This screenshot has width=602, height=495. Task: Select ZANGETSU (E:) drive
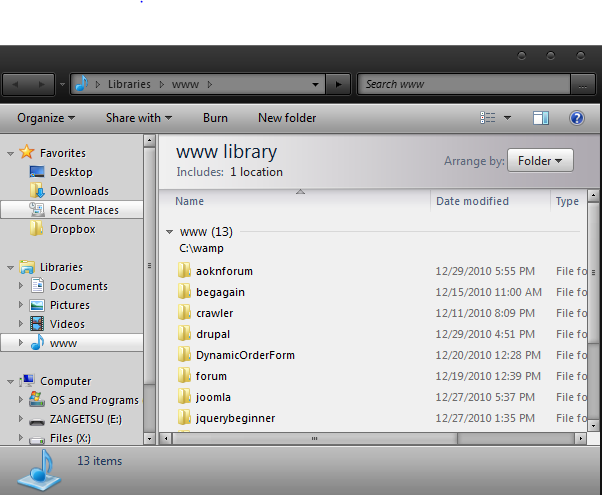click(86, 419)
